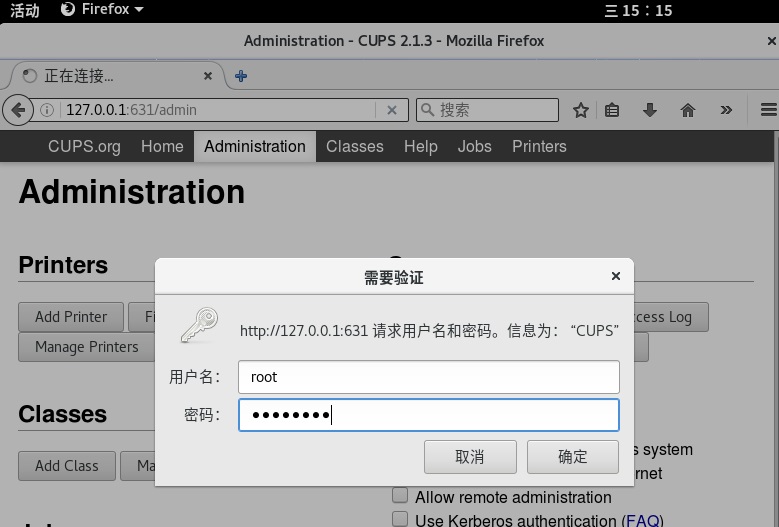
Task: Click the 密码 password field
Action: pyautogui.click(x=429, y=415)
